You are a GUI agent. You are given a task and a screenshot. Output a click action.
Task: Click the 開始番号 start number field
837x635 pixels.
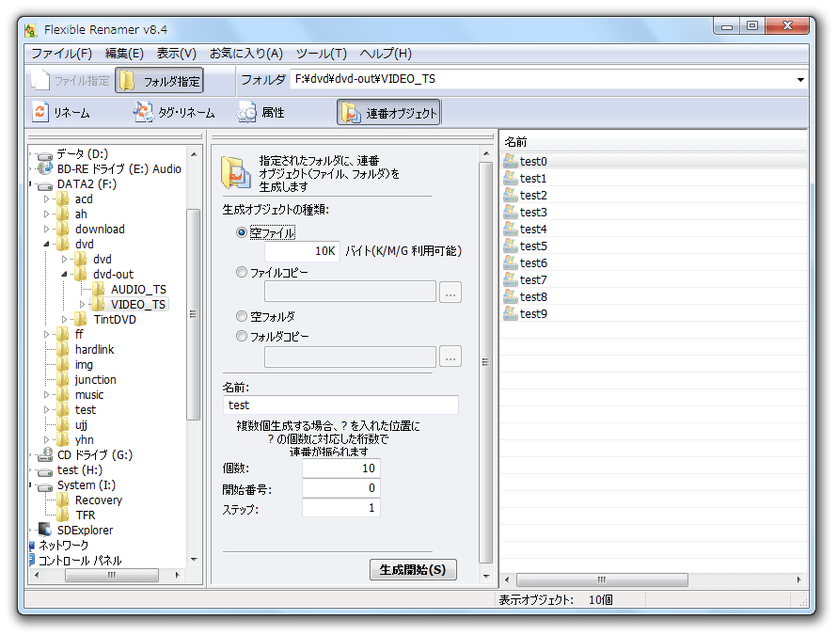[x=341, y=488]
